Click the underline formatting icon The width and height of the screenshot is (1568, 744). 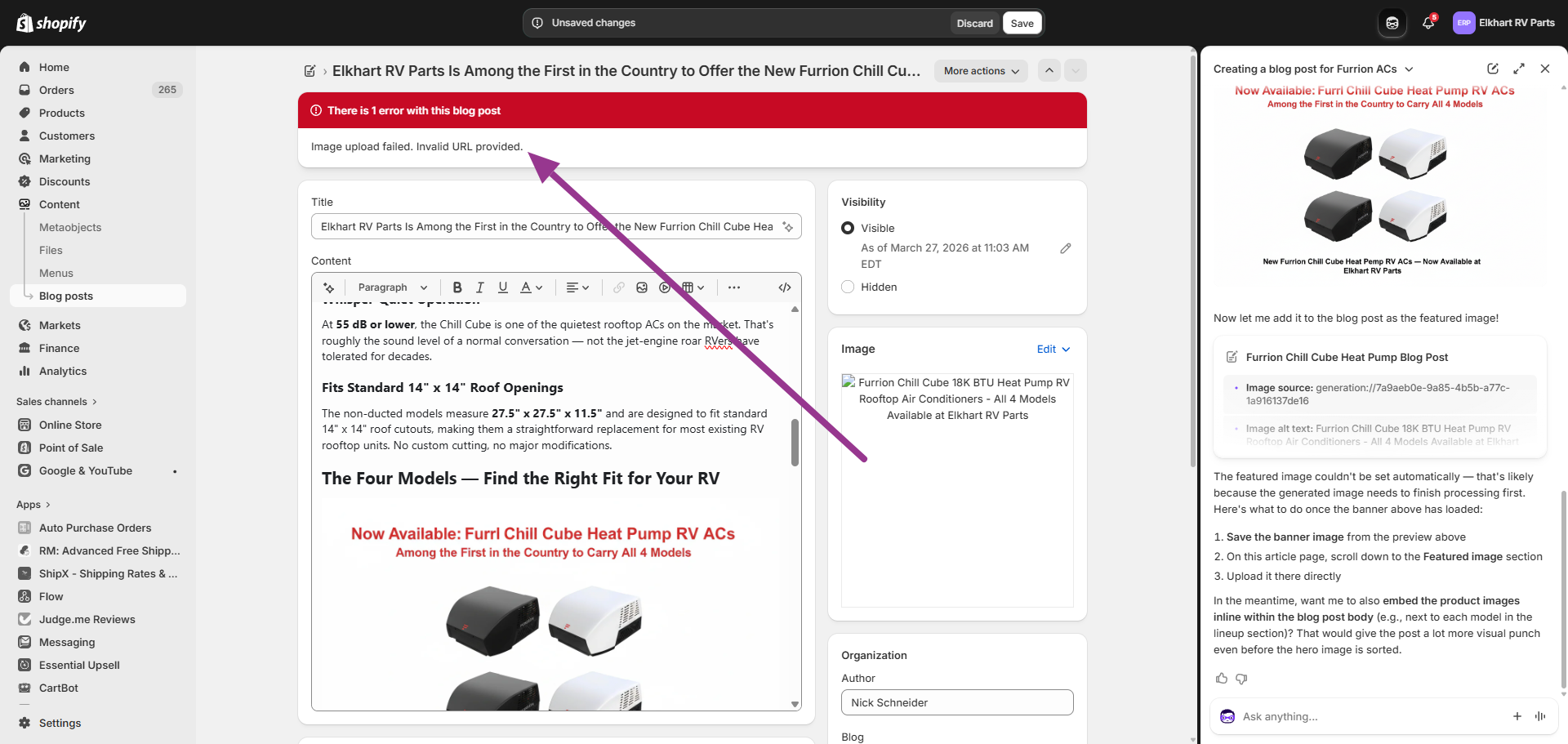[x=503, y=287]
